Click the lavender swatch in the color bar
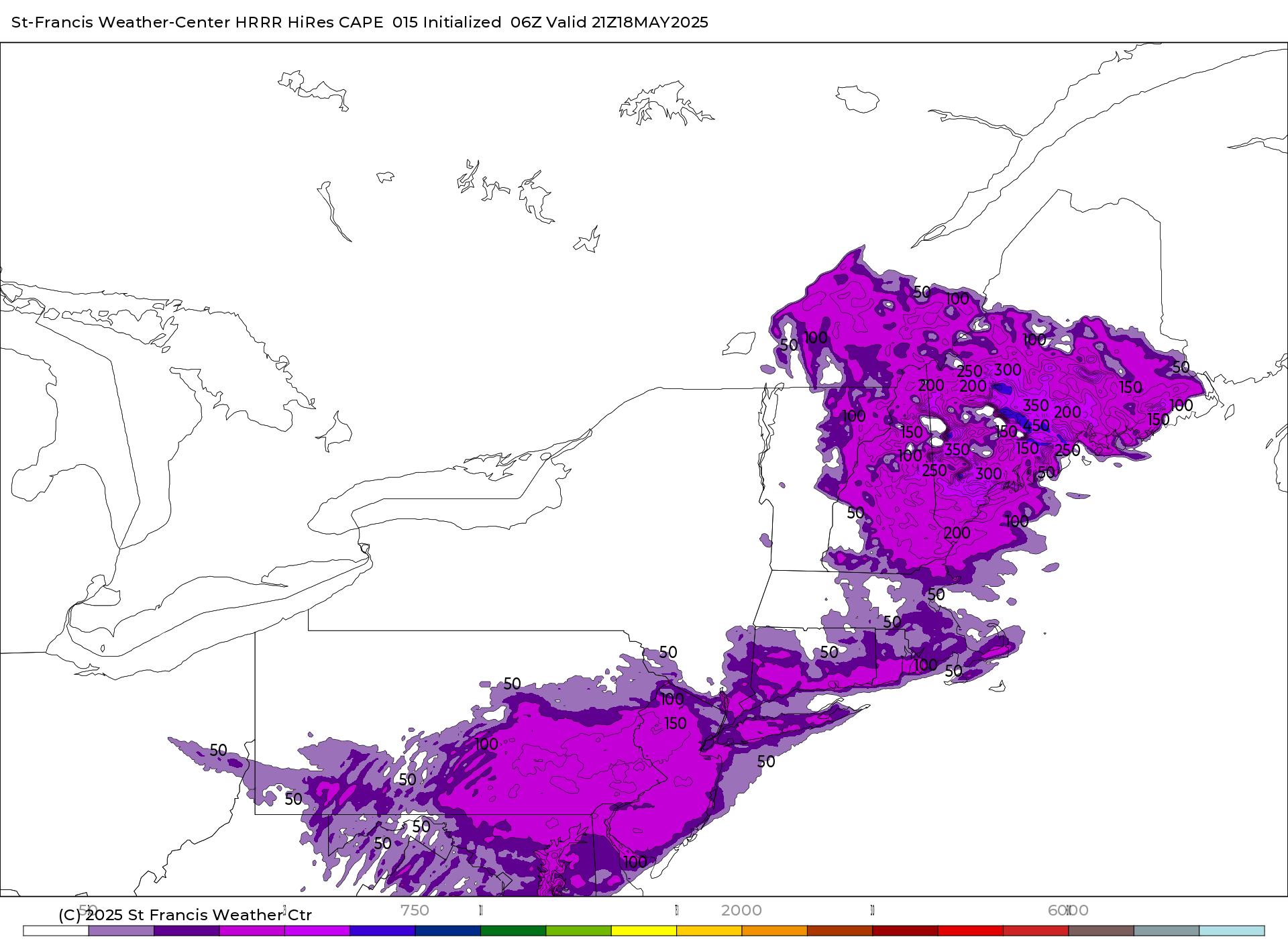 121,931
